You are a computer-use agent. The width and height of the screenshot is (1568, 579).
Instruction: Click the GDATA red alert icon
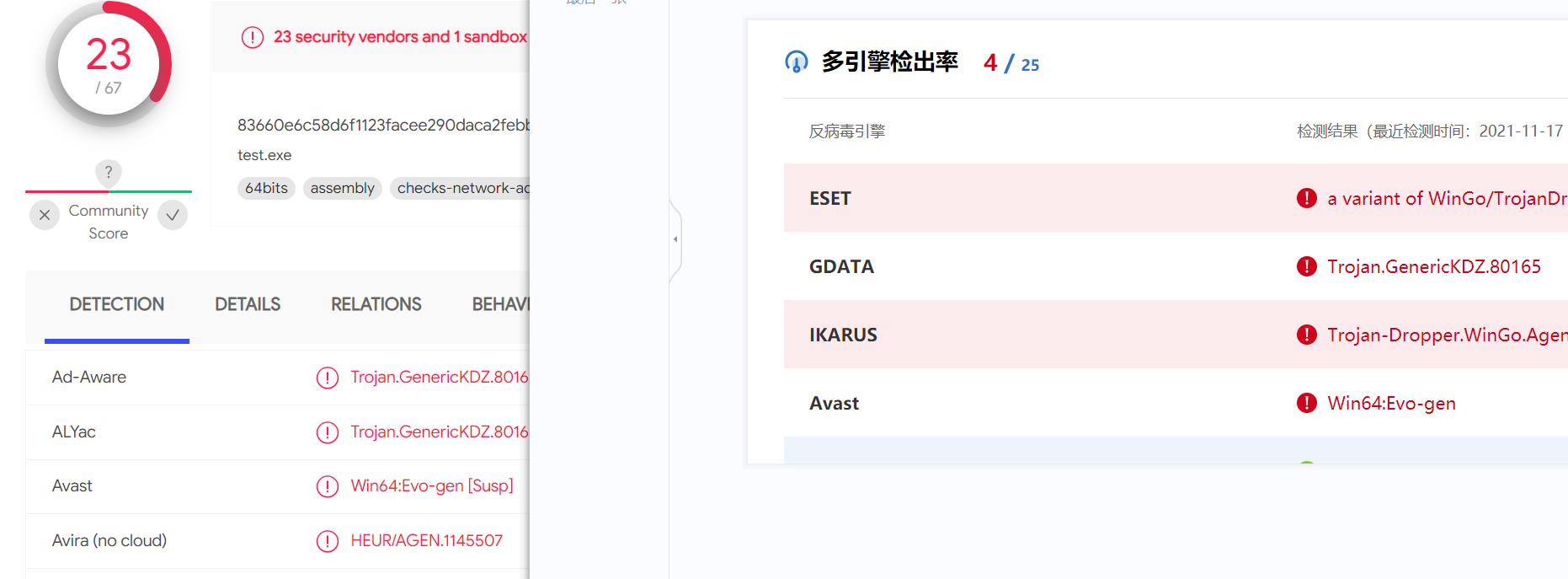click(1307, 266)
